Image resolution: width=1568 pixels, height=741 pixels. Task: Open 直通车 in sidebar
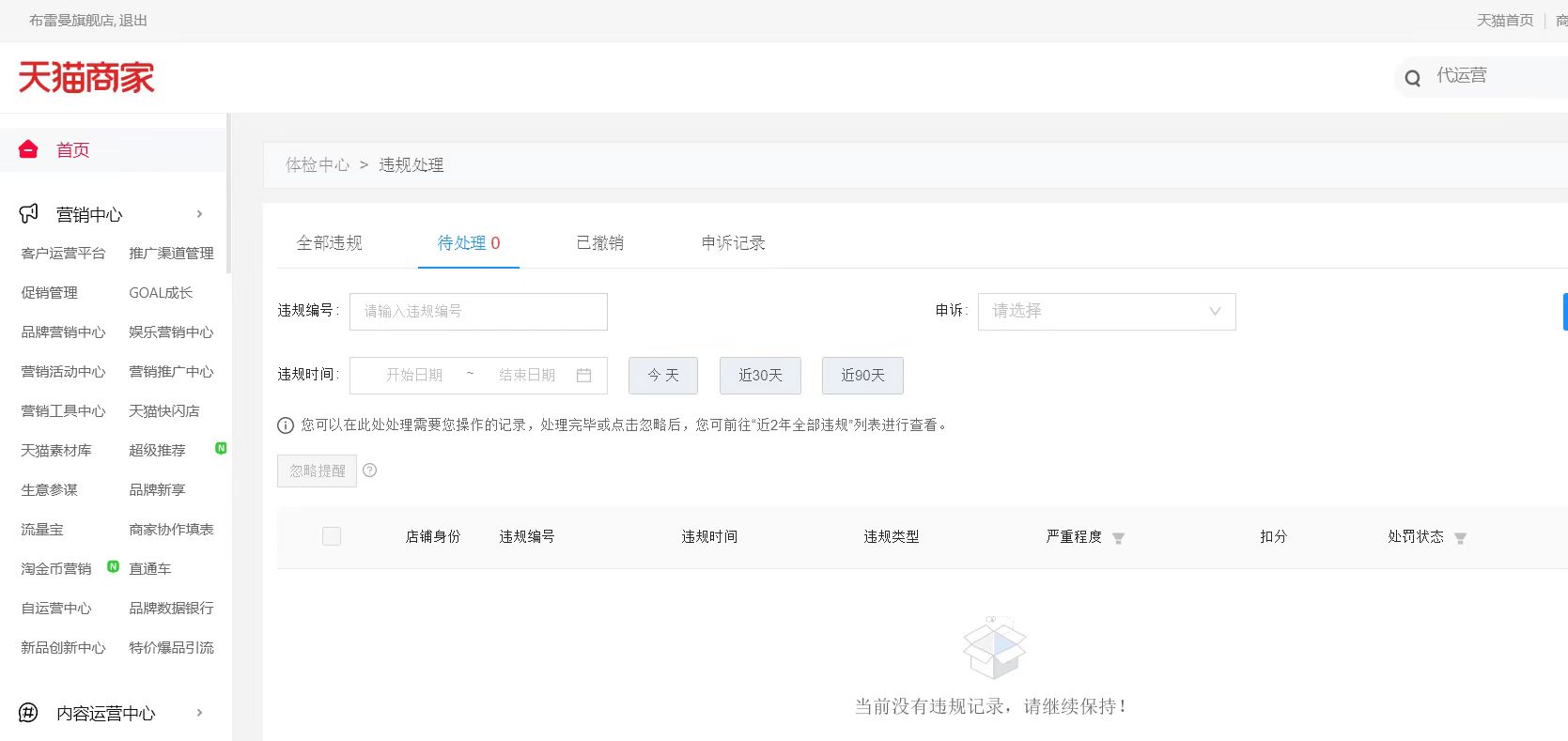(x=149, y=569)
